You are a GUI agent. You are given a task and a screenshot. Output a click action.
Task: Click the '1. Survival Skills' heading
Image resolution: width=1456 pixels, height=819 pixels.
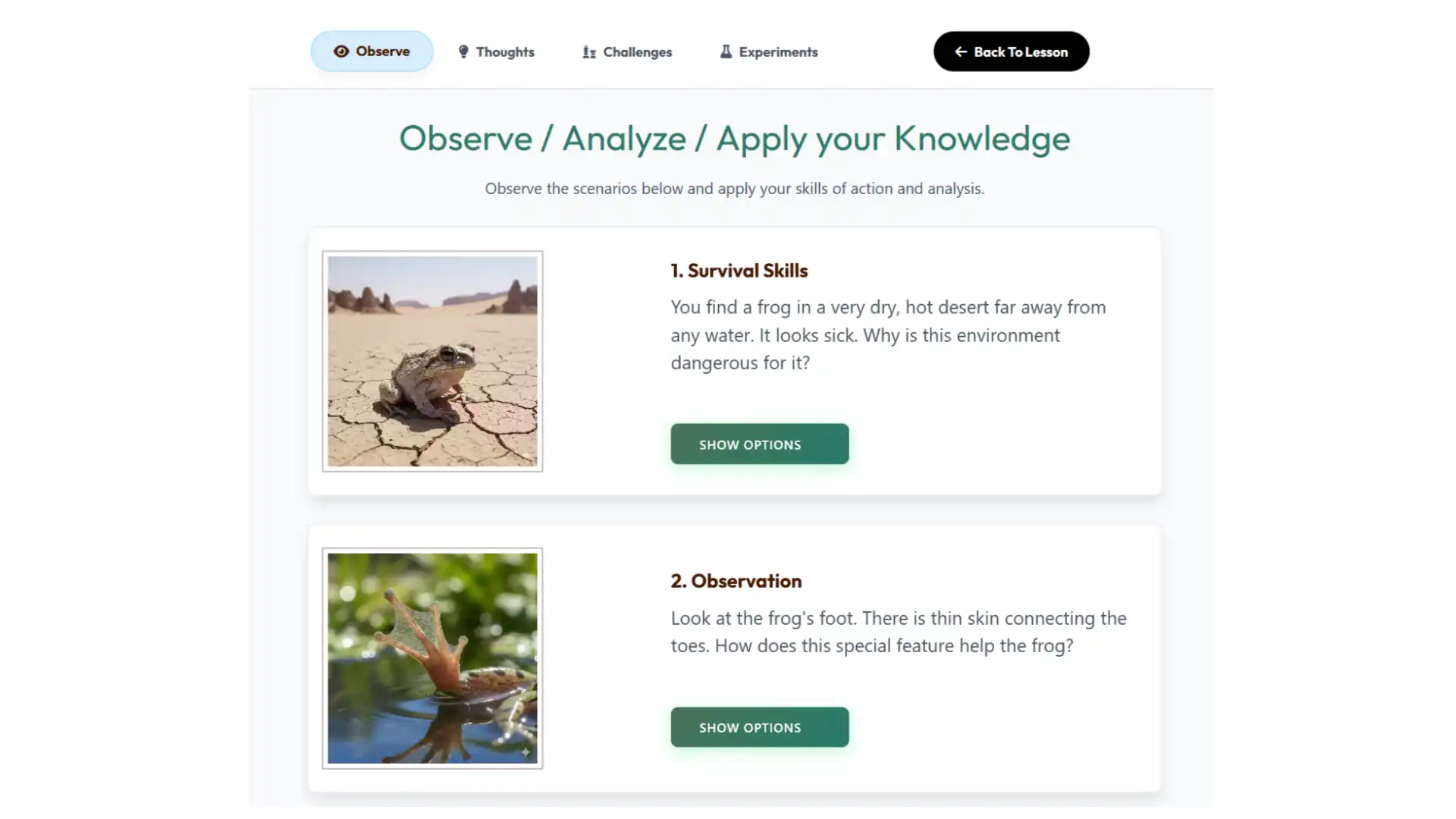point(739,271)
